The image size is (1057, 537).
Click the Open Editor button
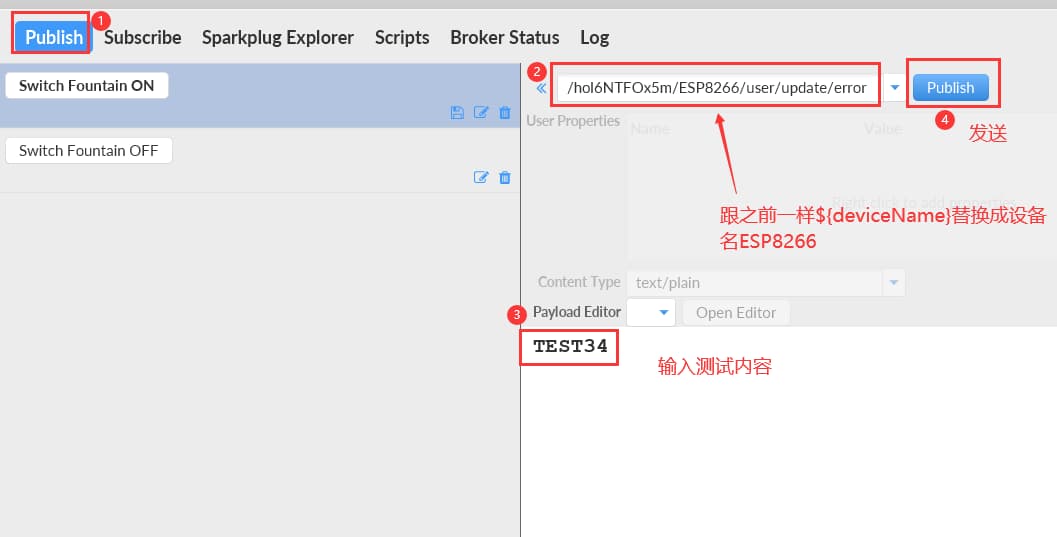click(x=736, y=312)
